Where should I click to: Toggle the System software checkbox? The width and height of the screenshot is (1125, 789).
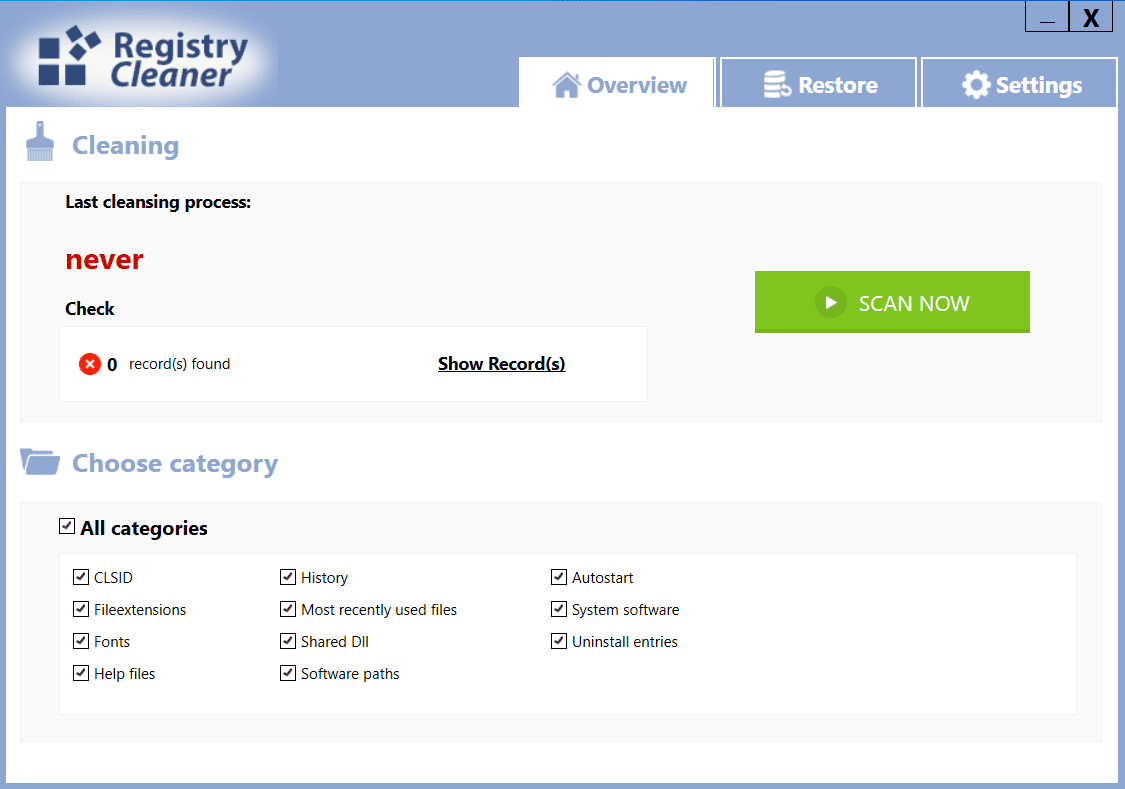[x=559, y=609]
